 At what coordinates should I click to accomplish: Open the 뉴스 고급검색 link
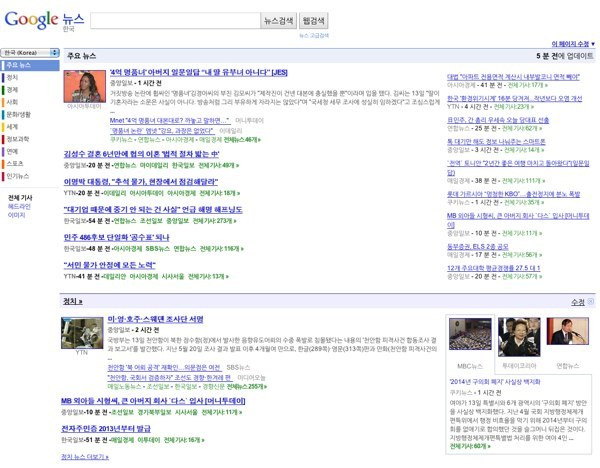(314, 36)
